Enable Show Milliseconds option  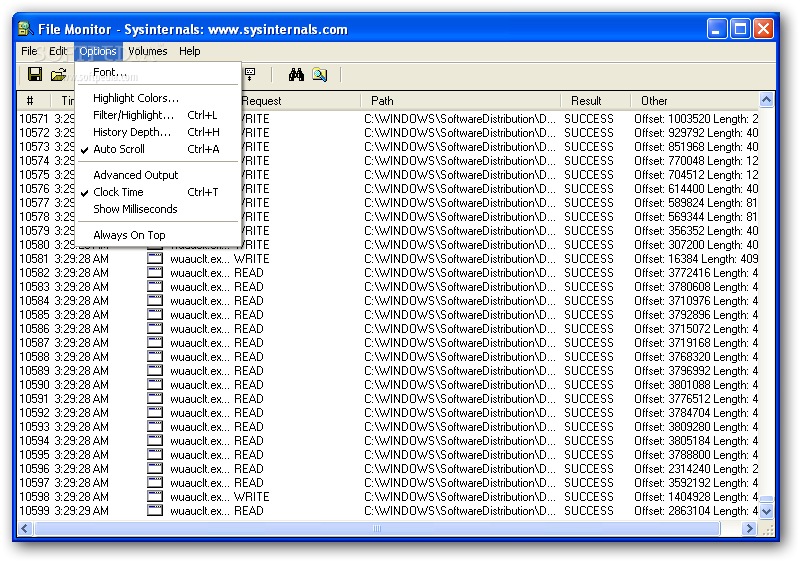coord(158,209)
